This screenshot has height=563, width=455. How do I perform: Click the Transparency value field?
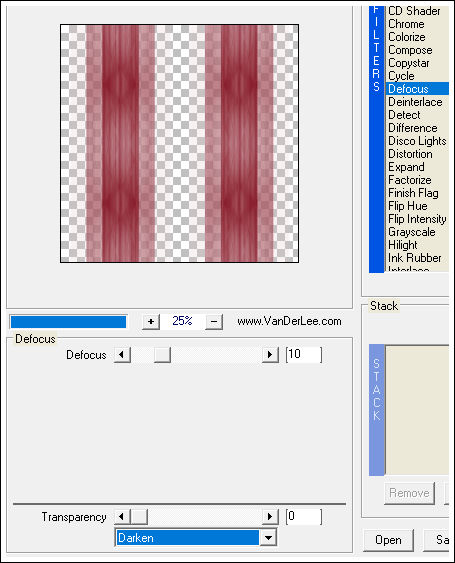(x=304, y=516)
